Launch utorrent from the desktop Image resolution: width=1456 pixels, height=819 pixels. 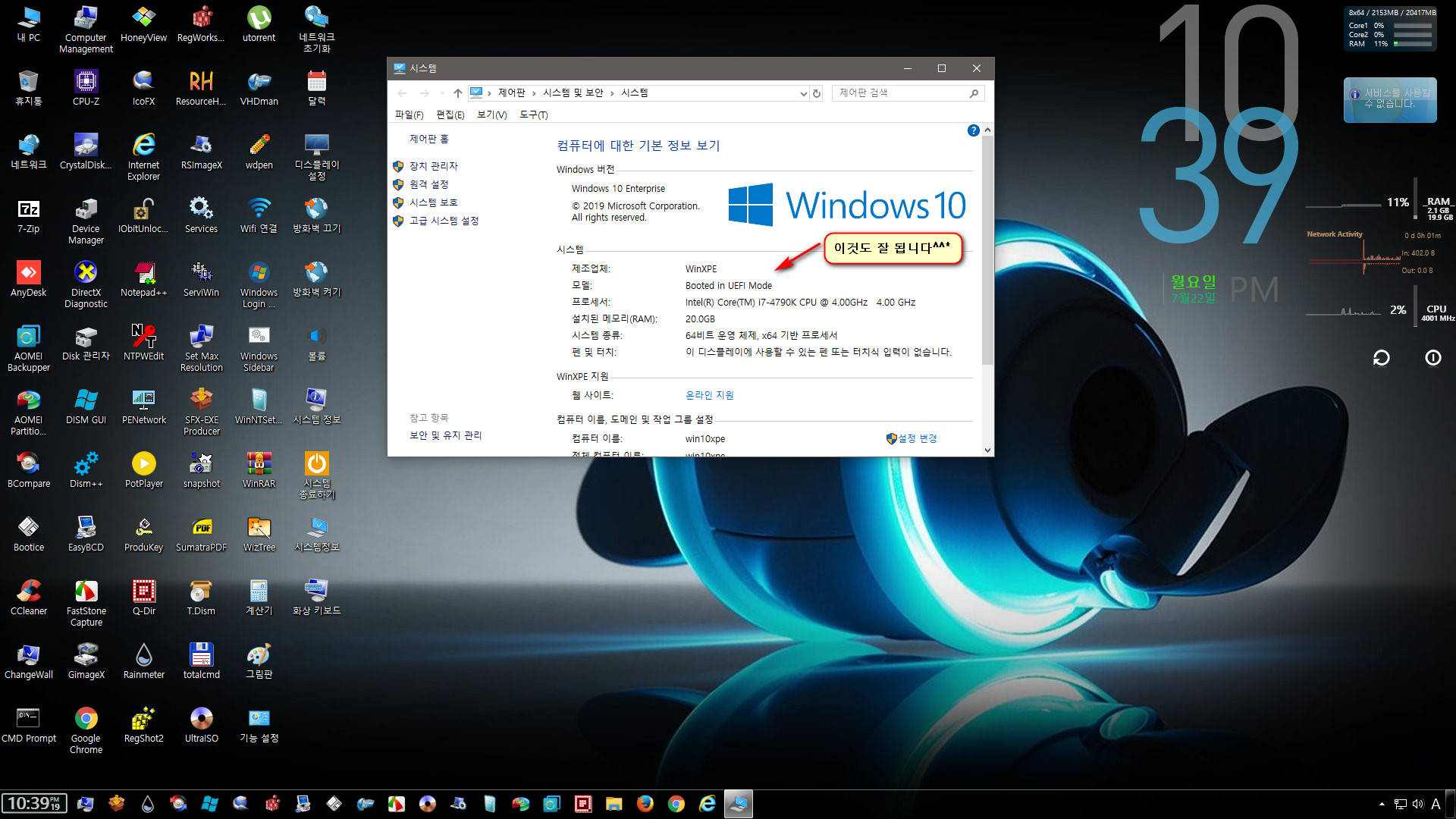(259, 24)
